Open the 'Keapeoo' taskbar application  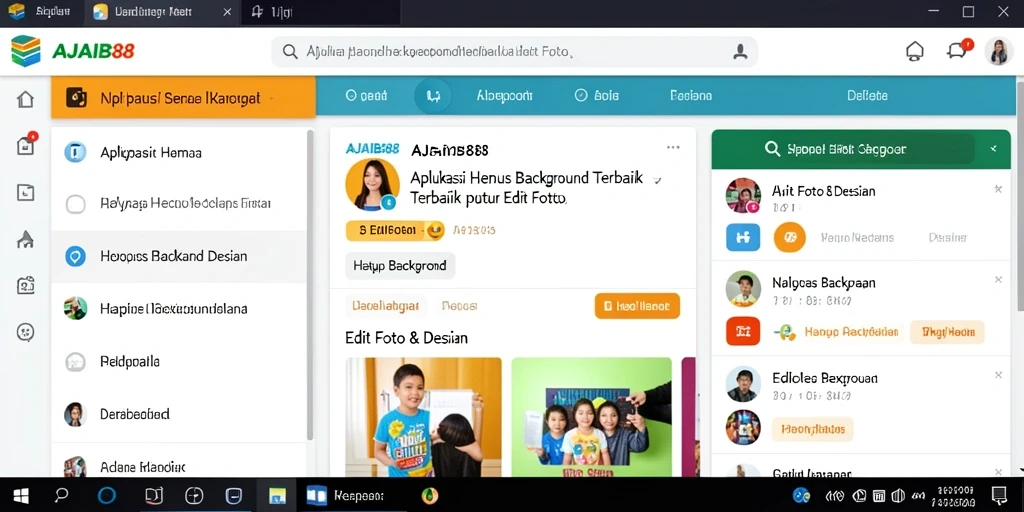[x=346, y=496]
